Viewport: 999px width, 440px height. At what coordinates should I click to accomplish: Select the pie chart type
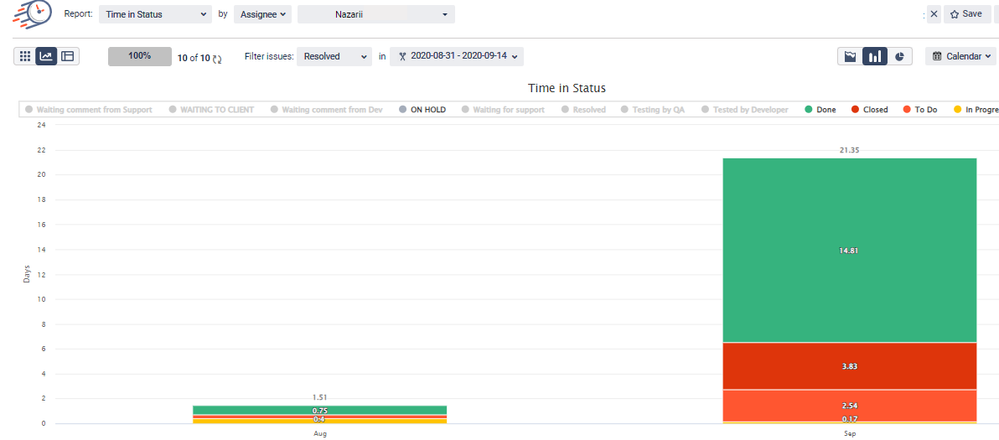(900, 56)
